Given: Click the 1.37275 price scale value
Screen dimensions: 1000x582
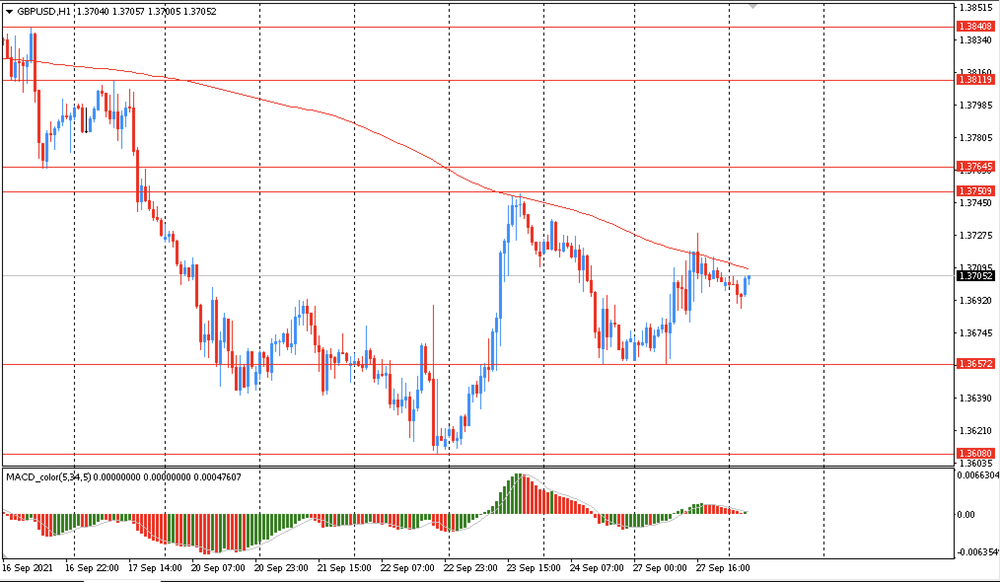Looking at the screenshot, I should (x=976, y=236).
